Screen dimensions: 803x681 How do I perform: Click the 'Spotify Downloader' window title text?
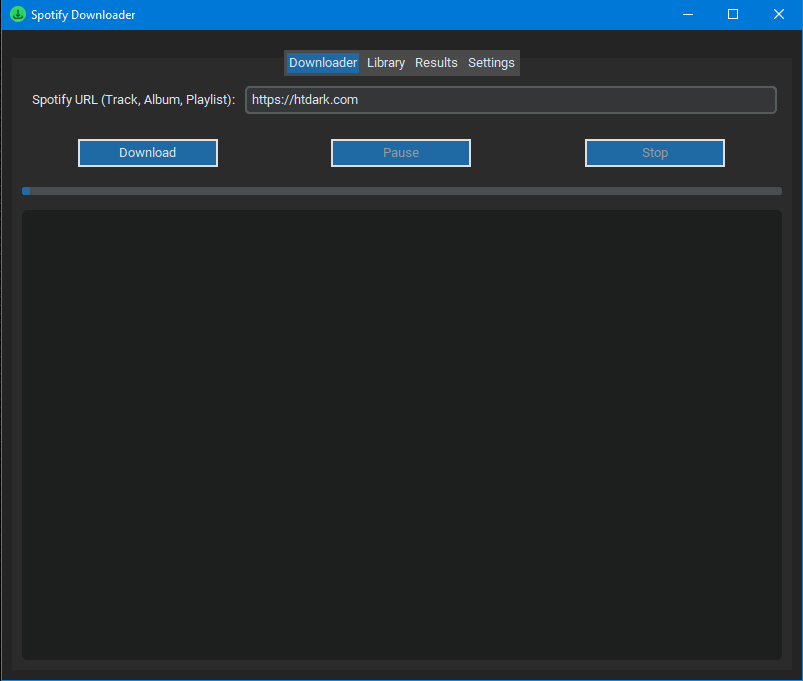(83, 15)
